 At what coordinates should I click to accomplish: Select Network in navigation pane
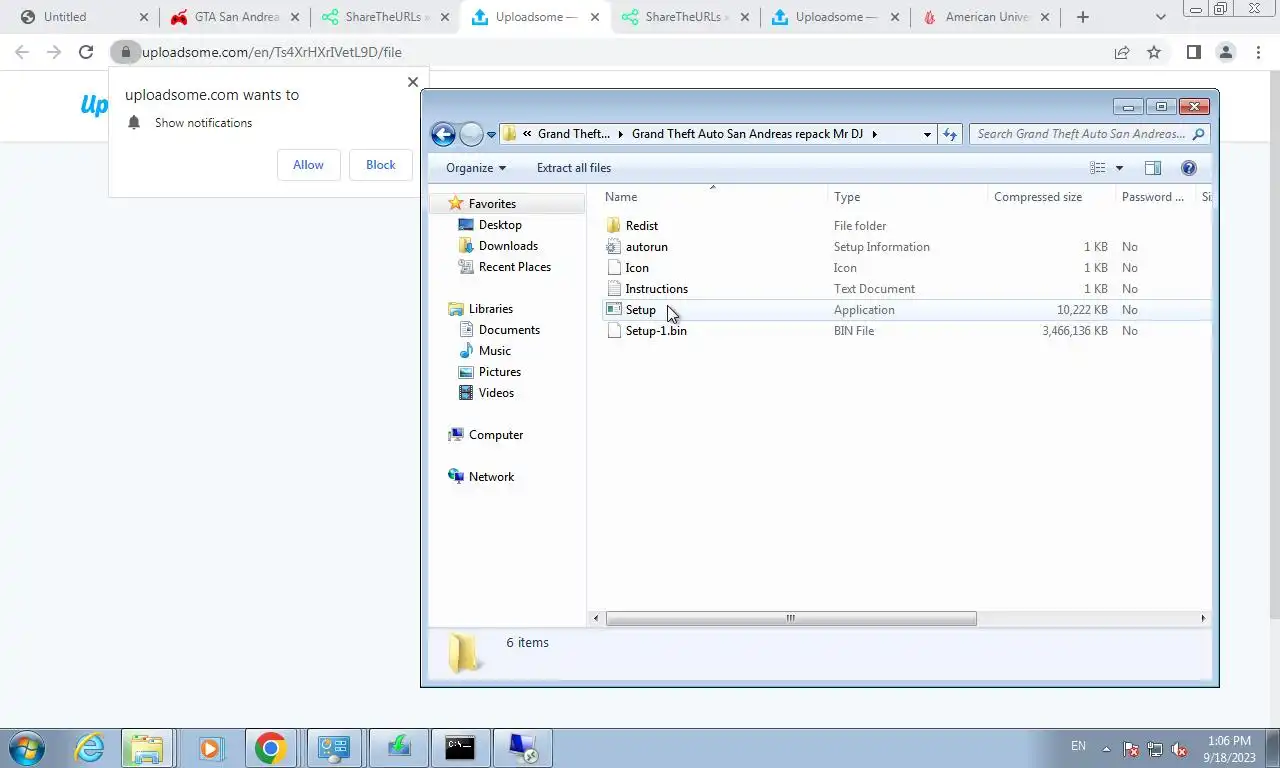pos(491,477)
